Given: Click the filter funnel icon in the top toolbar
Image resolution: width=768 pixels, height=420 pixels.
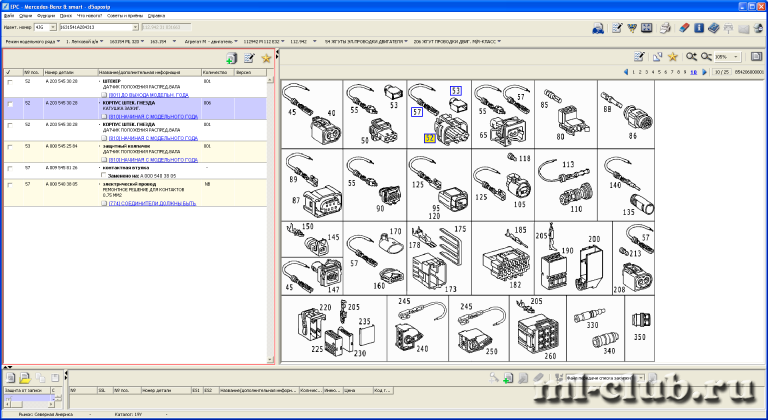Looking at the screenshot, I should [632, 28].
